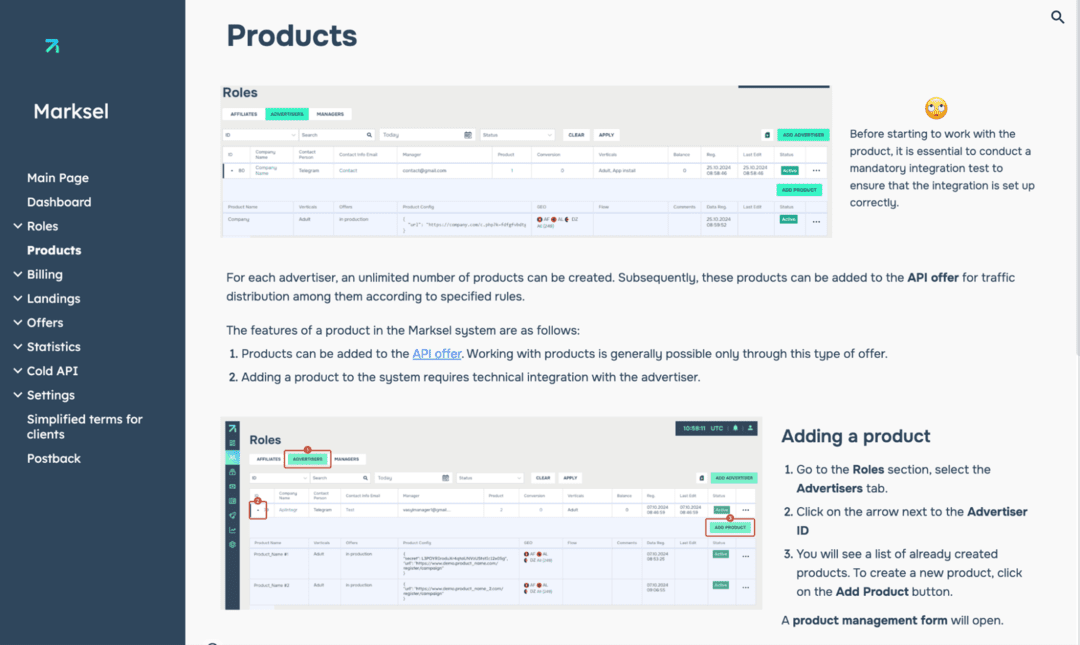Expand the Billing section chevron
Screen dimensions: 1080x645
[17, 274]
